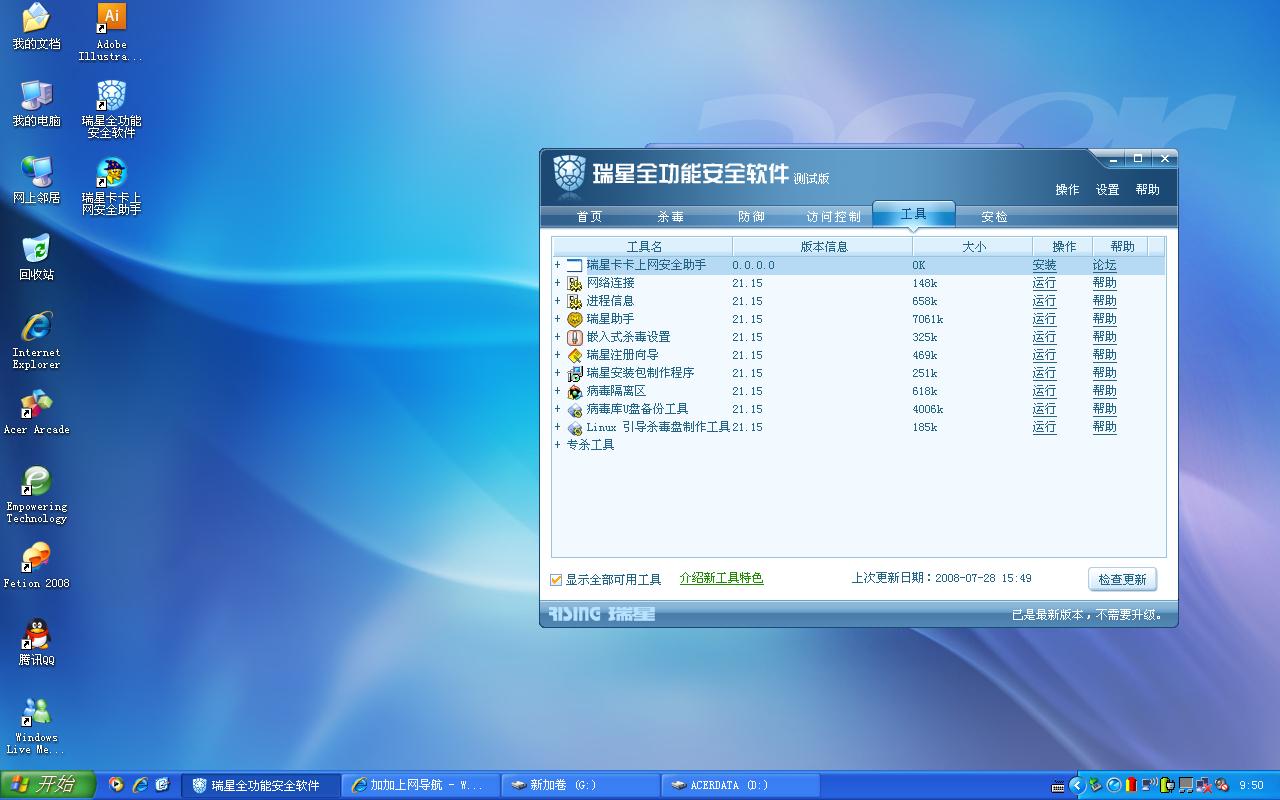Select the Empowering Technology desktop icon
The image size is (1280, 800).
tap(36, 494)
